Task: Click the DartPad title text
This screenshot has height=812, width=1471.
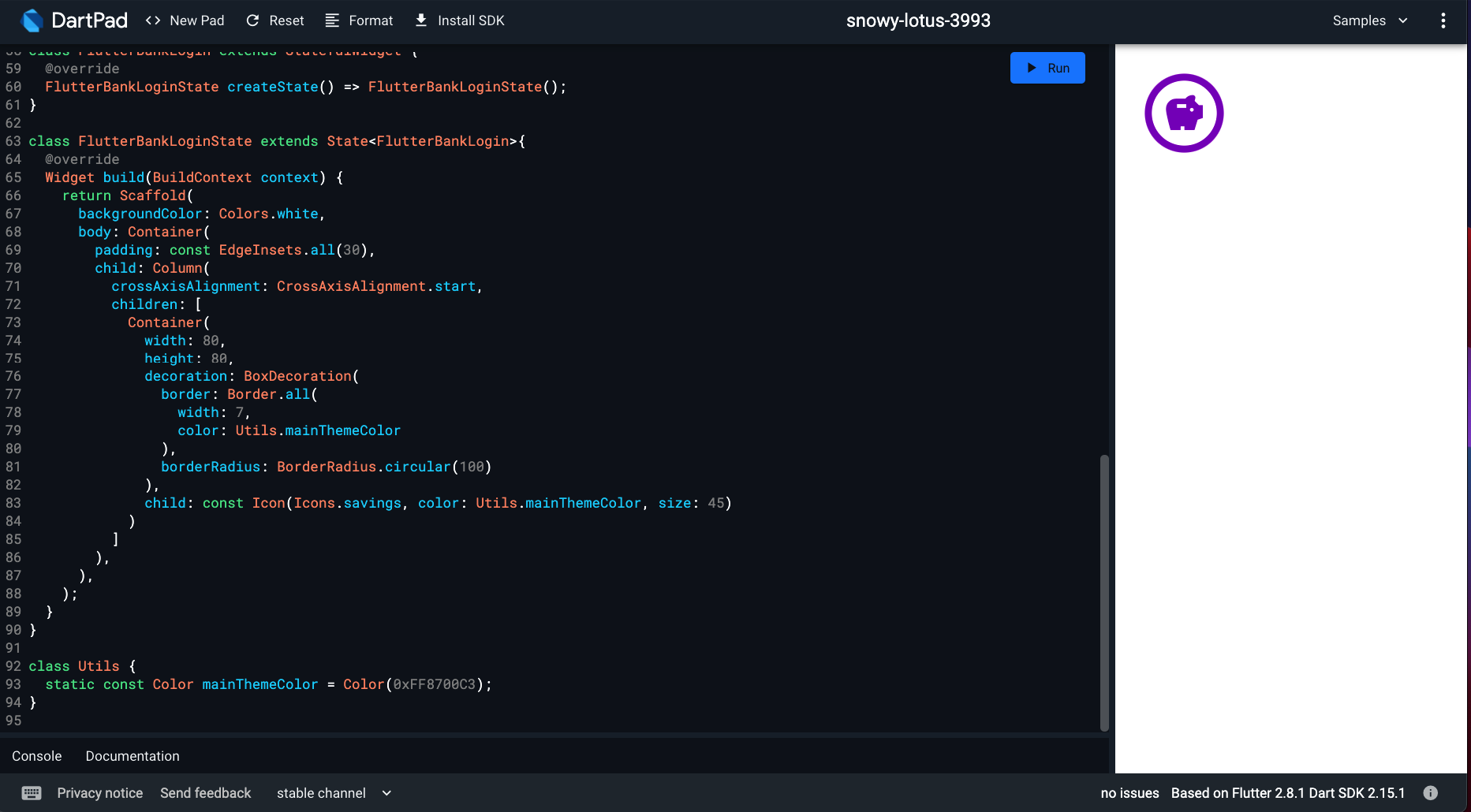Action: [x=89, y=20]
